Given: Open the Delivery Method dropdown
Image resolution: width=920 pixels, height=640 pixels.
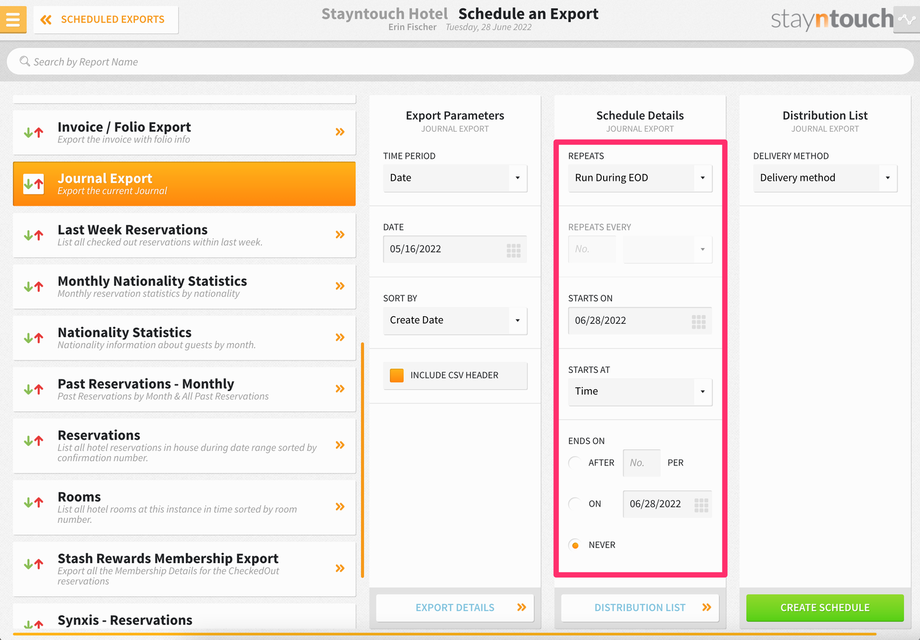Looking at the screenshot, I should (825, 178).
